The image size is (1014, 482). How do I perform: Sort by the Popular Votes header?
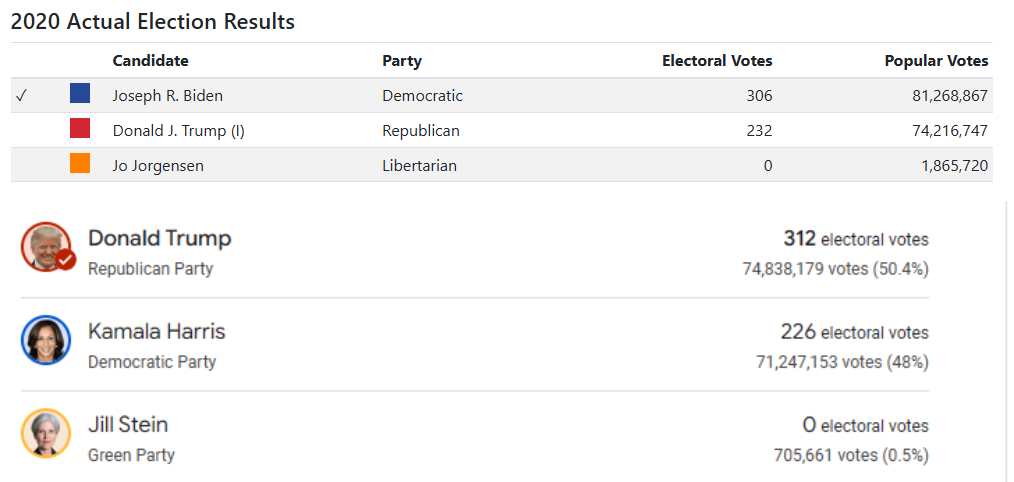pos(936,61)
